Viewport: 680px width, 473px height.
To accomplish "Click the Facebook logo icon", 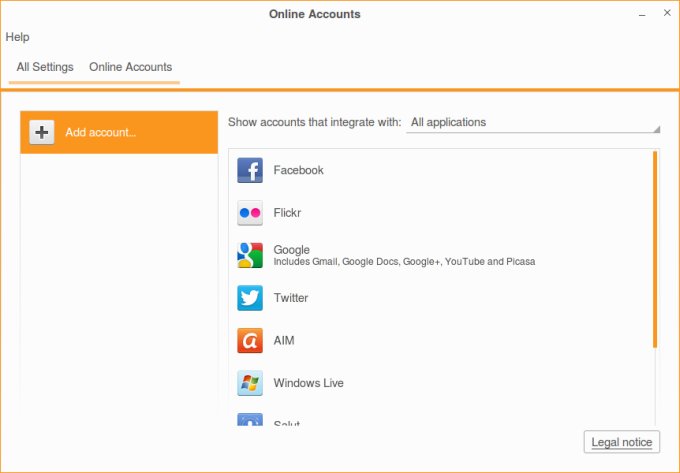I will tap(250, 170).
